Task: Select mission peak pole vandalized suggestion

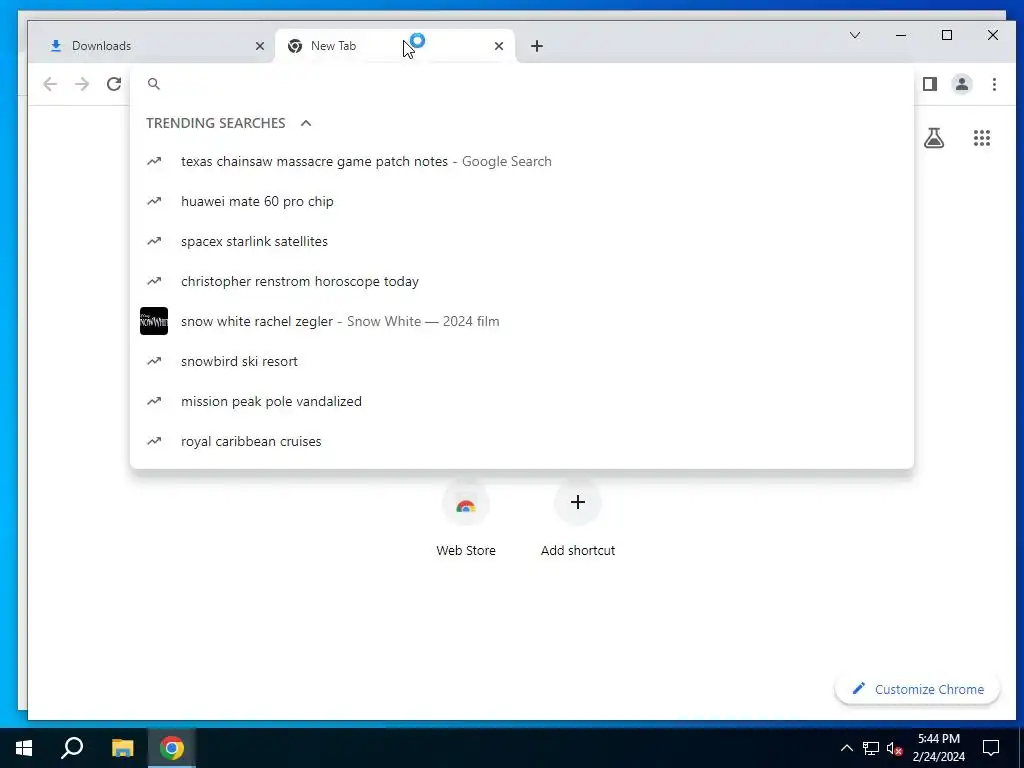Action: coord(522,402)
